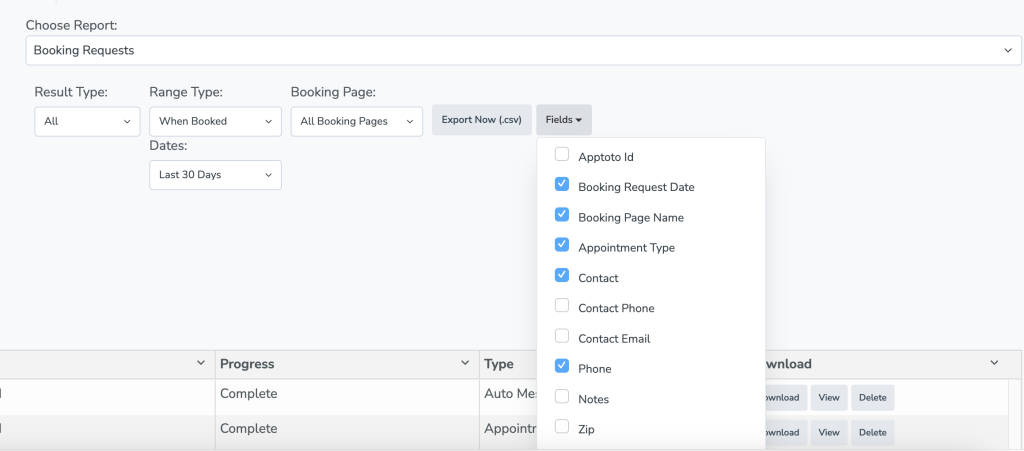Open the All Booking Pages dropdown
The height and width of the screenshot is (451, 1024).
tap(357, 121)
